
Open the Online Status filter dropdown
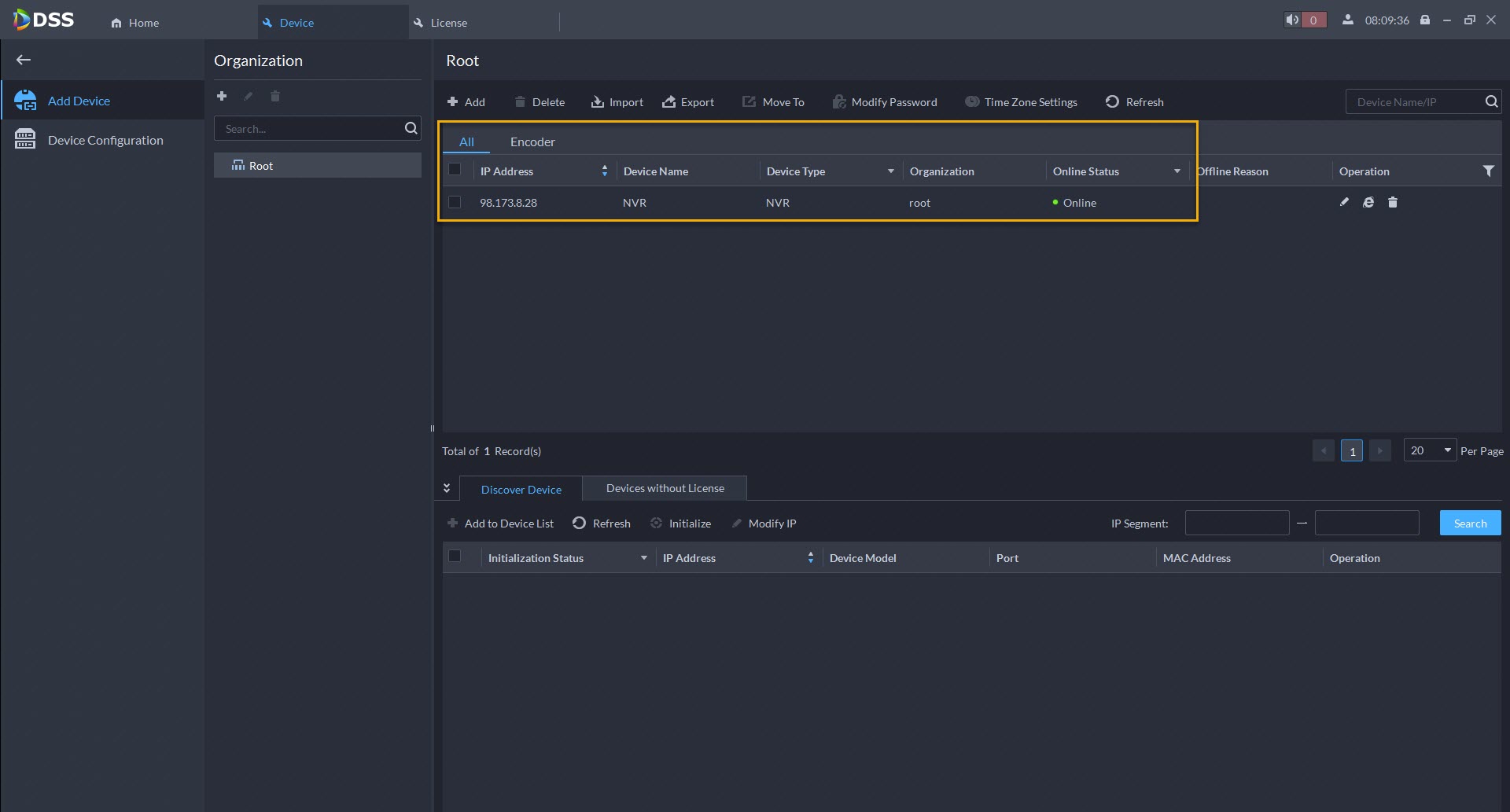tap(1177, 171)
